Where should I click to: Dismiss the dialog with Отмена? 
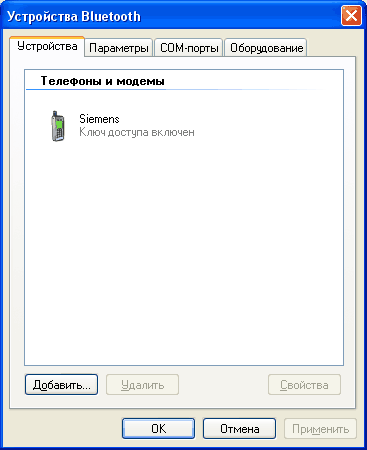point(239,429)
